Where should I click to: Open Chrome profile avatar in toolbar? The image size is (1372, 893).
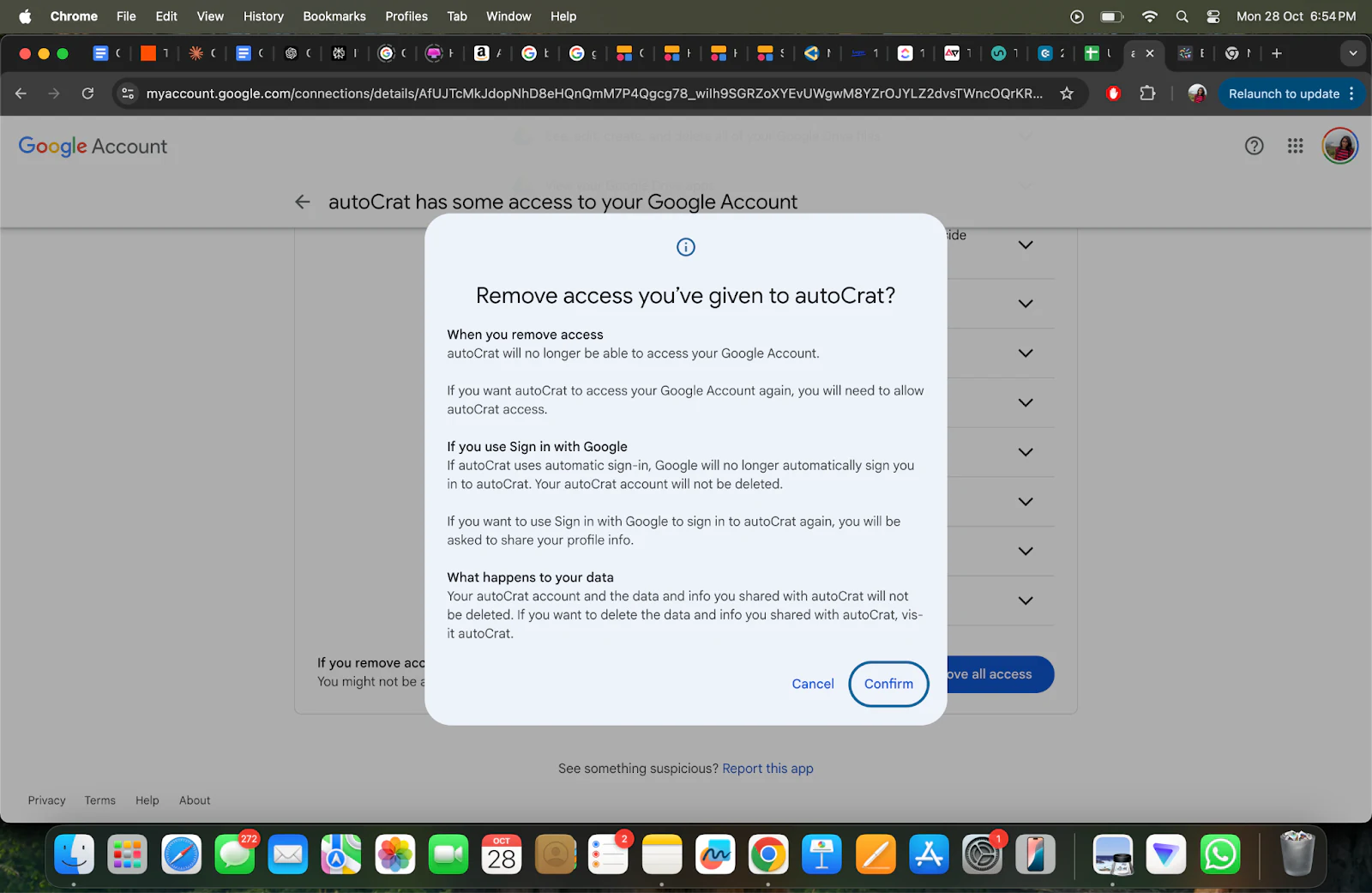tap(1197, 94)
